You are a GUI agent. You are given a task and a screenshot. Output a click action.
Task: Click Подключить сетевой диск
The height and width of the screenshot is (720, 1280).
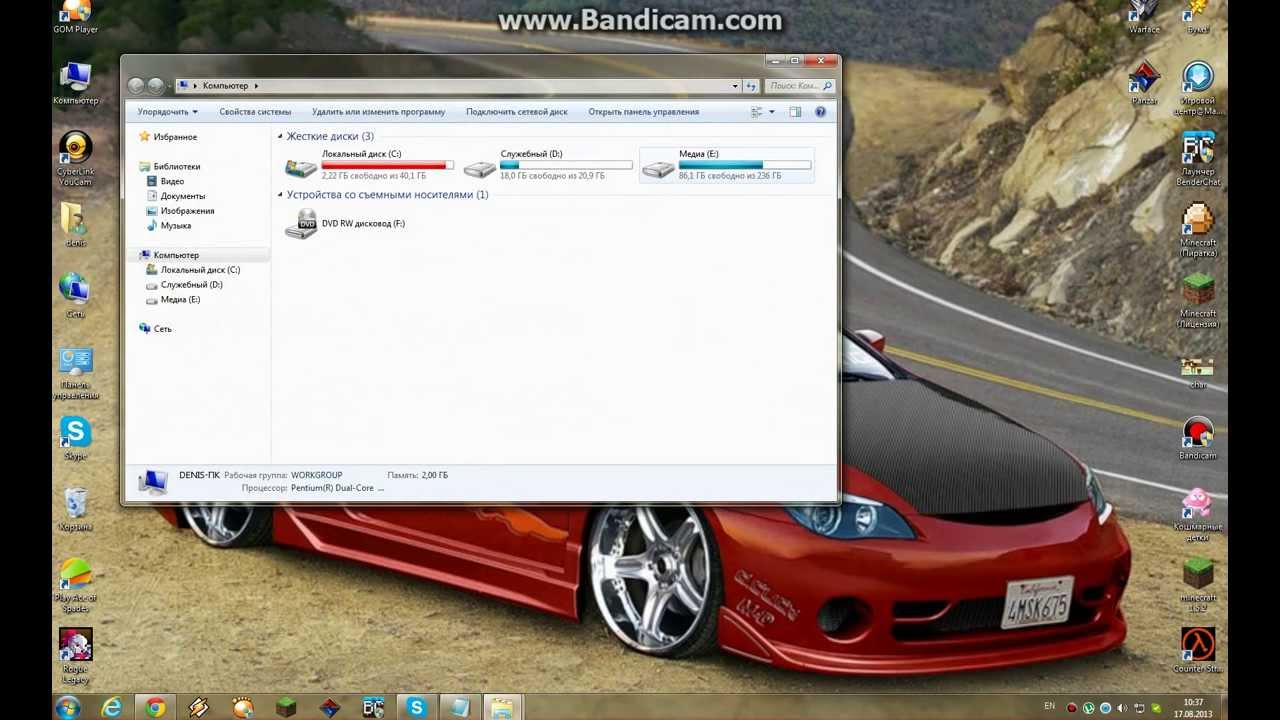point(516,112)
